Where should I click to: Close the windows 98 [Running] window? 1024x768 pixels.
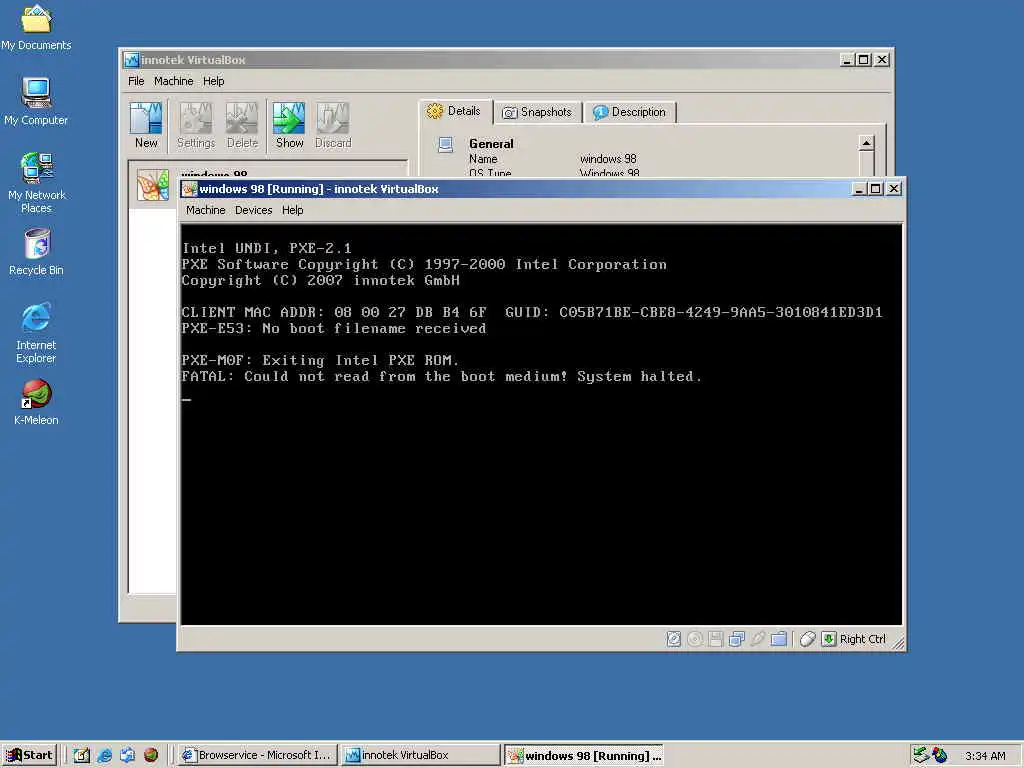point(894,189)
